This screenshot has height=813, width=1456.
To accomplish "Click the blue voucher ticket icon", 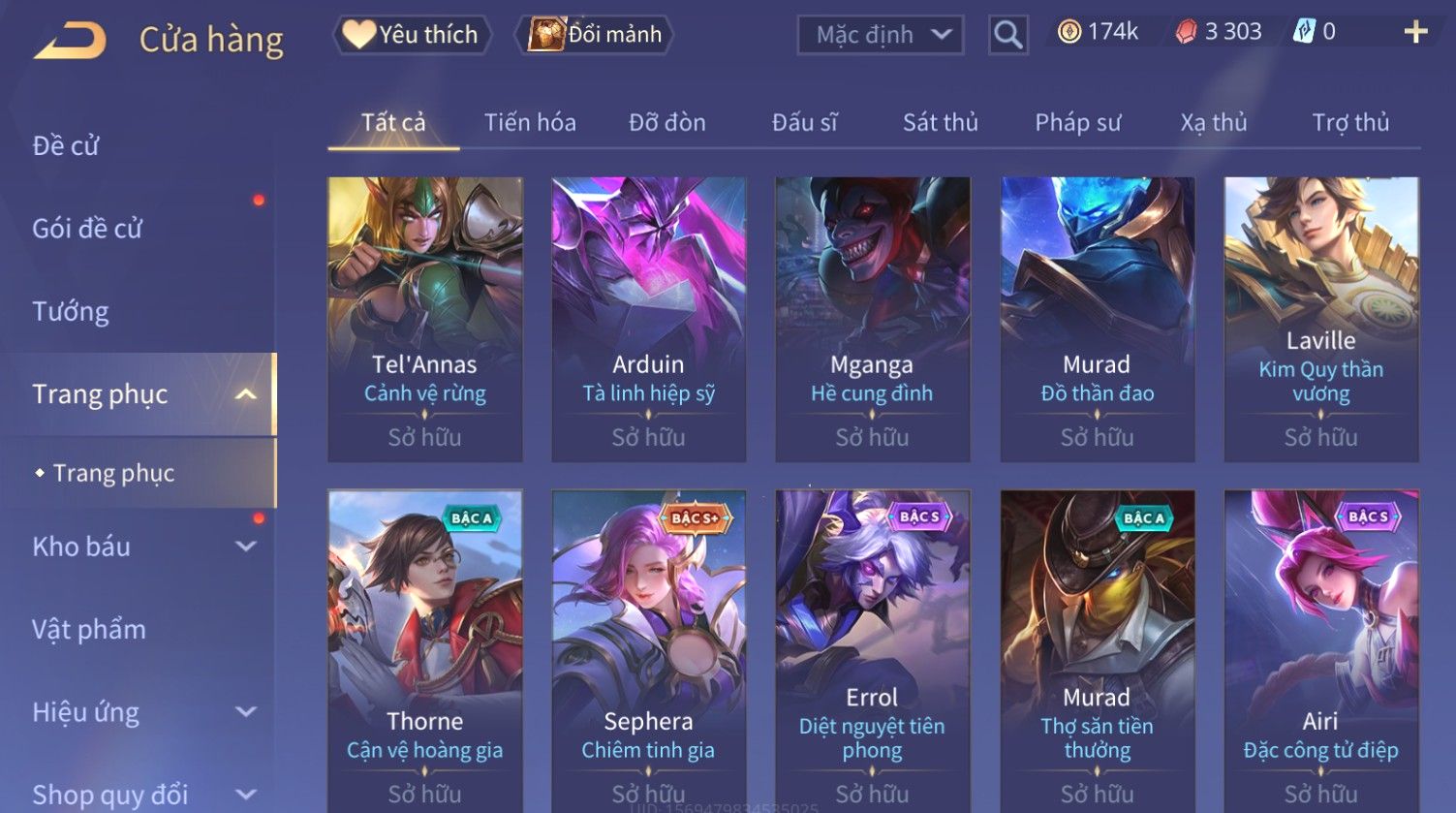I will coord(1304,32).
